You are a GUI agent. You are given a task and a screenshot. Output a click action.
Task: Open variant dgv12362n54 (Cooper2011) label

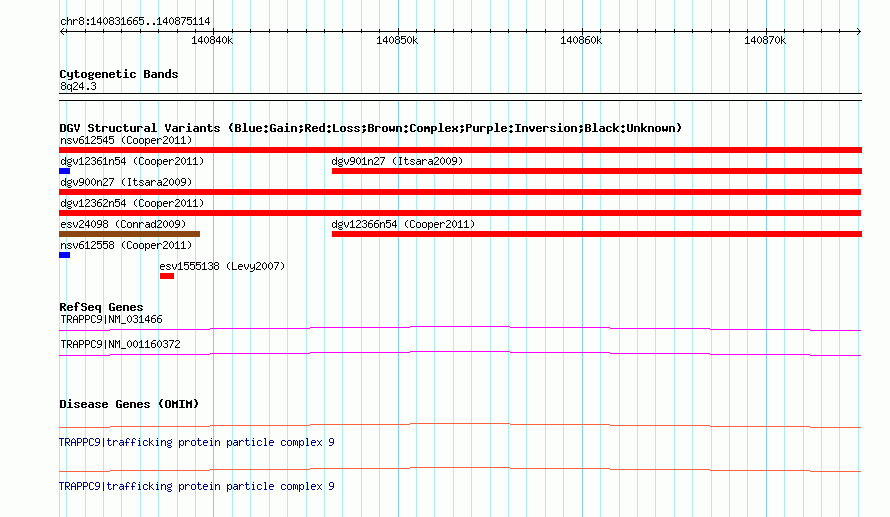(132, 203)
